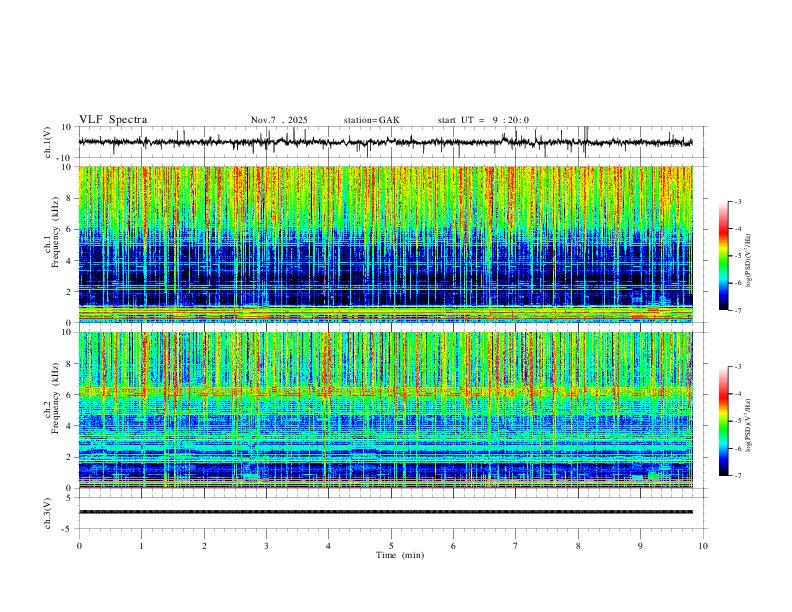Click the time axis tick label "1"
Screen dimensions: 792x612
click(x=141, y=546)
